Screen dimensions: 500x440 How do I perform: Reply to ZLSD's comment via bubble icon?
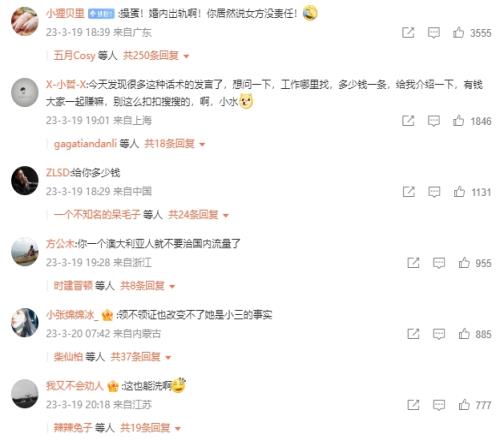[x=434, y=192]
